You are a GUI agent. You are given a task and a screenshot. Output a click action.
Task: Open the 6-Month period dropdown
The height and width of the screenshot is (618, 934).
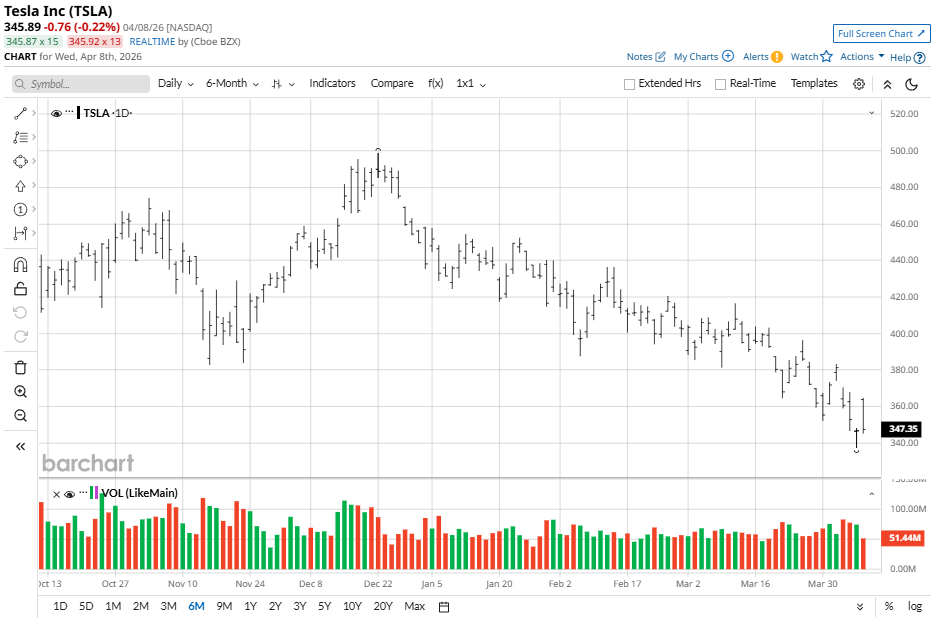[232, 83]
